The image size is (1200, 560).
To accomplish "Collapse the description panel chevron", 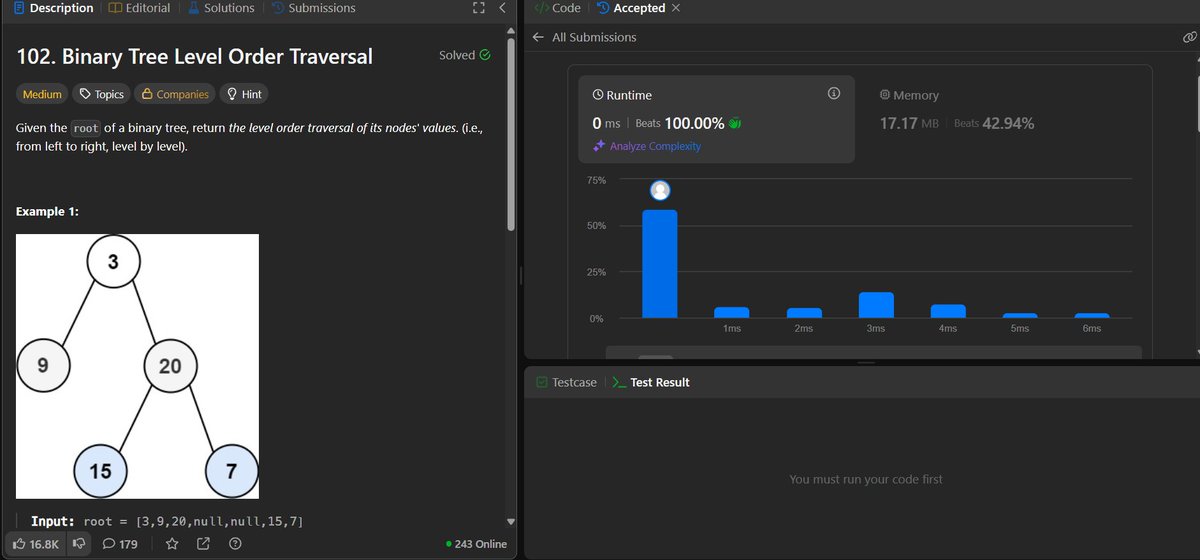I will [x=502, y=8].
